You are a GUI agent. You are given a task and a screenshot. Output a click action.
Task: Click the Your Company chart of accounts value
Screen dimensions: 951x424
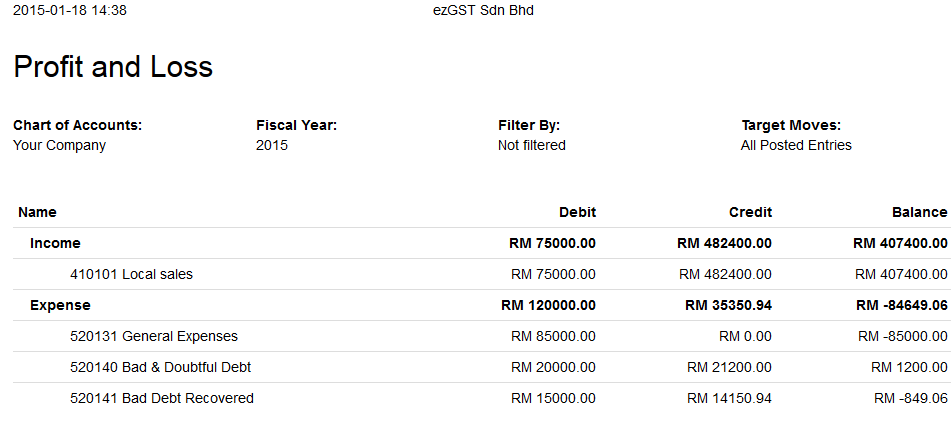pos(59,145)
